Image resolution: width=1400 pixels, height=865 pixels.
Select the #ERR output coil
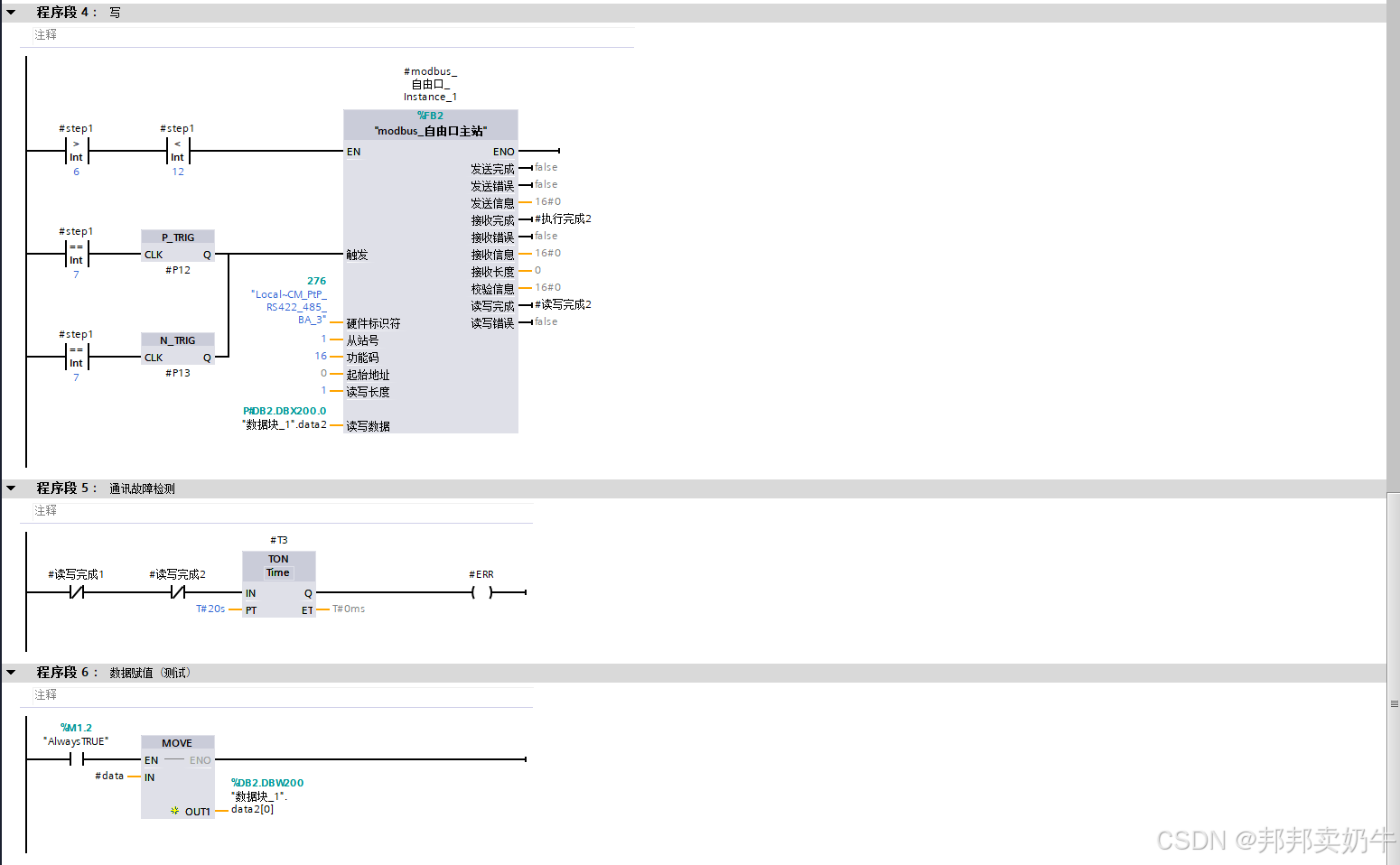pyautogui.click(x=482, y=592)
